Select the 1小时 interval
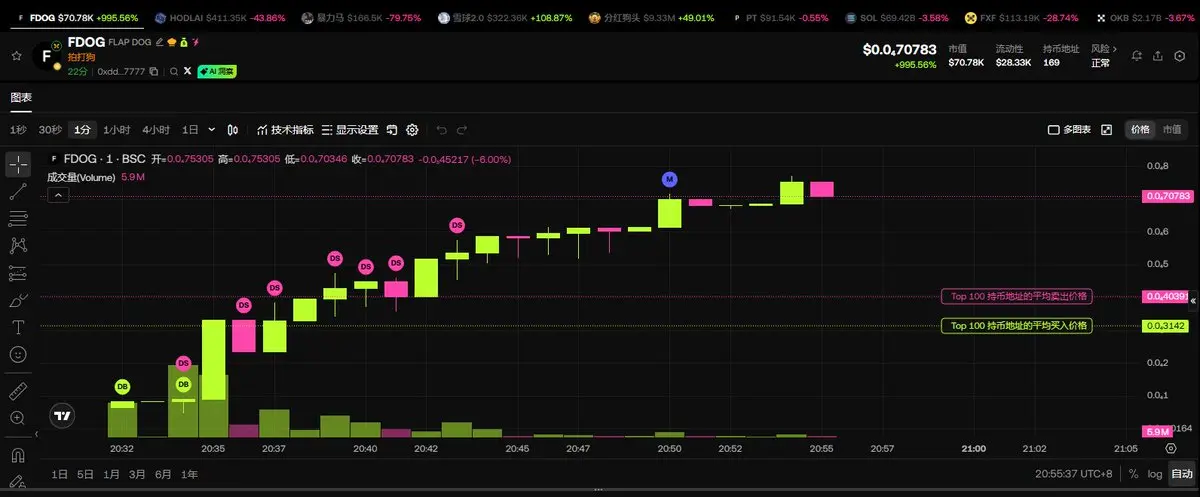1200x497 pixels. 117,130
